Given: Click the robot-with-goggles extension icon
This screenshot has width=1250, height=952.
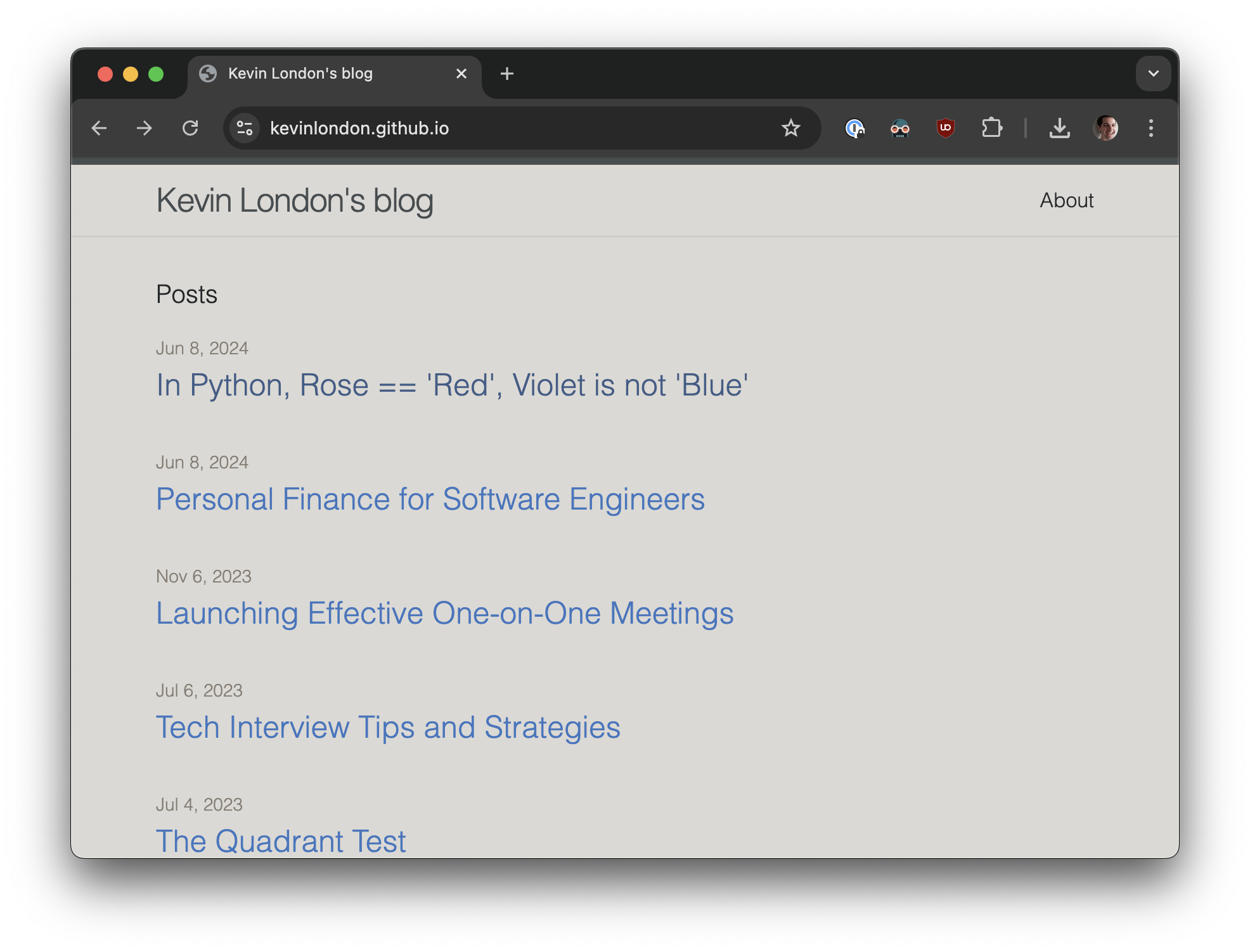Looking at the screenshot, I should [x=900, y=128].
